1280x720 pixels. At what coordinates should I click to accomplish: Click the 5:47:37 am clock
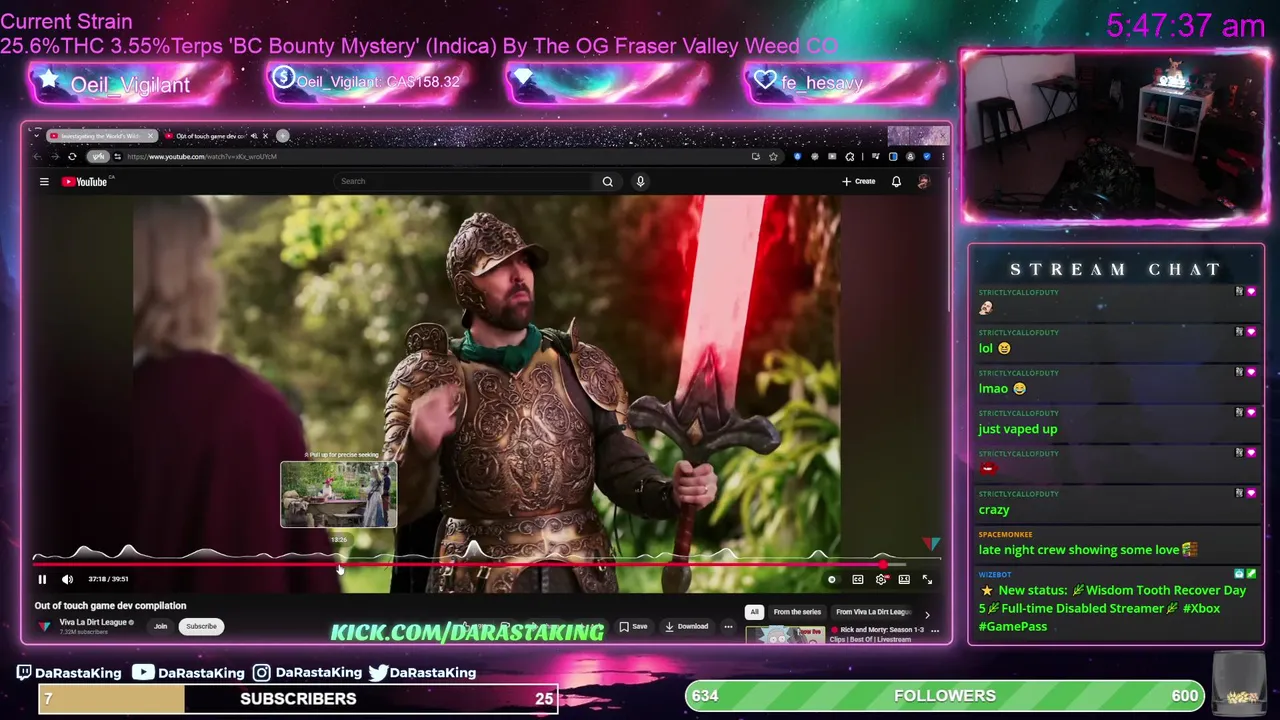1186,26
